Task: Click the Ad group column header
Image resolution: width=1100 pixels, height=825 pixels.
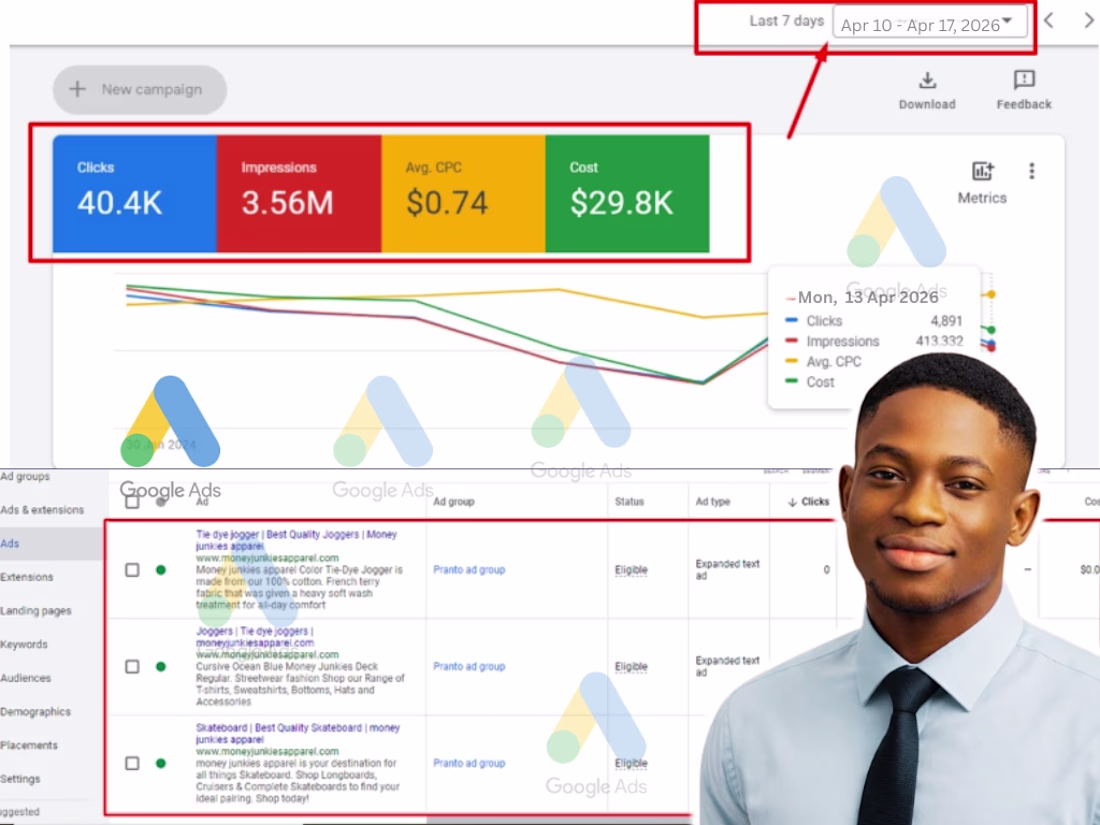Action: [453, 502]
